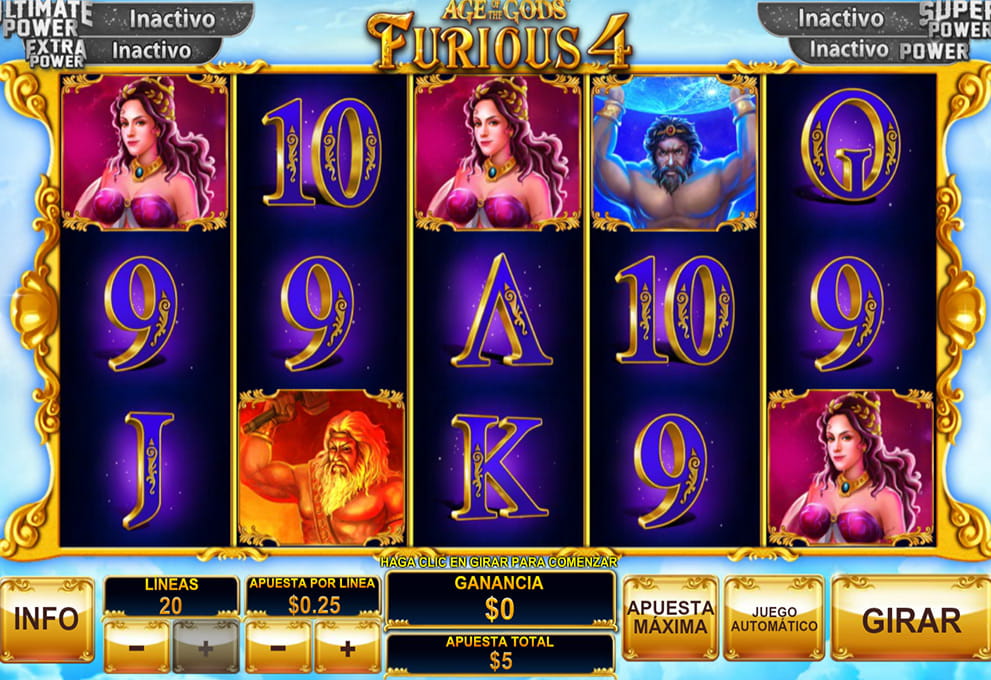Open the INFO paytable button
This screenshot has height=680, width=991.
coord(47,619)
